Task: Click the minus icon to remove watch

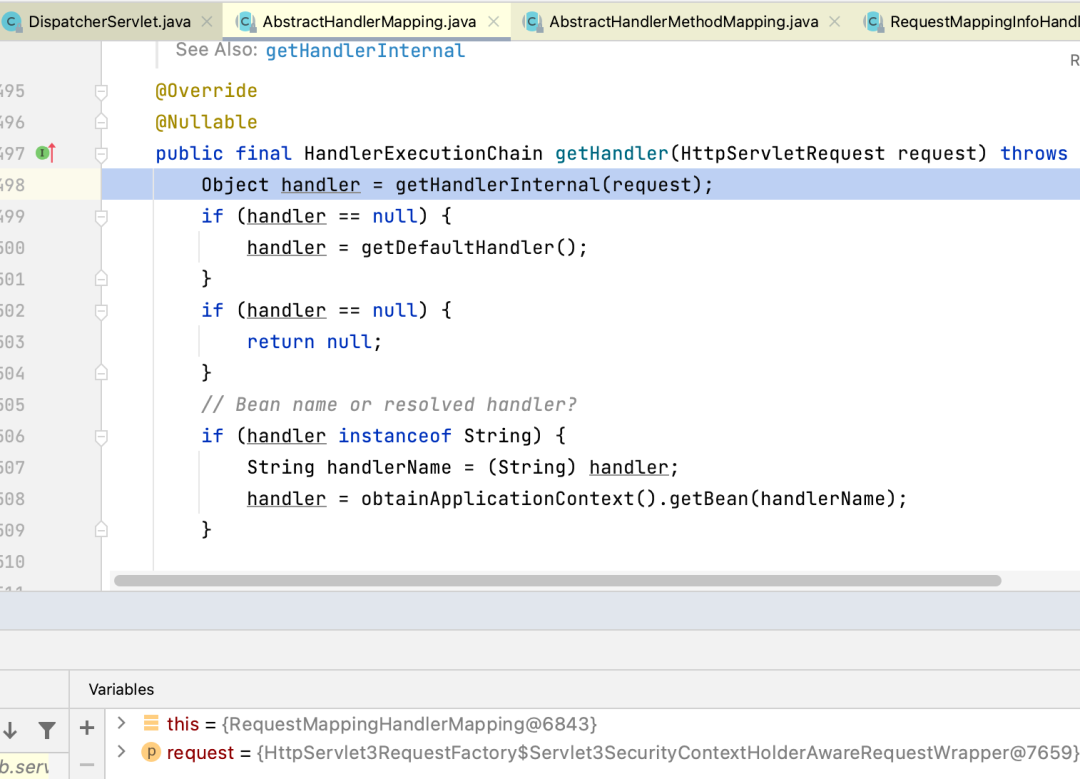Action: click(87, 765)
